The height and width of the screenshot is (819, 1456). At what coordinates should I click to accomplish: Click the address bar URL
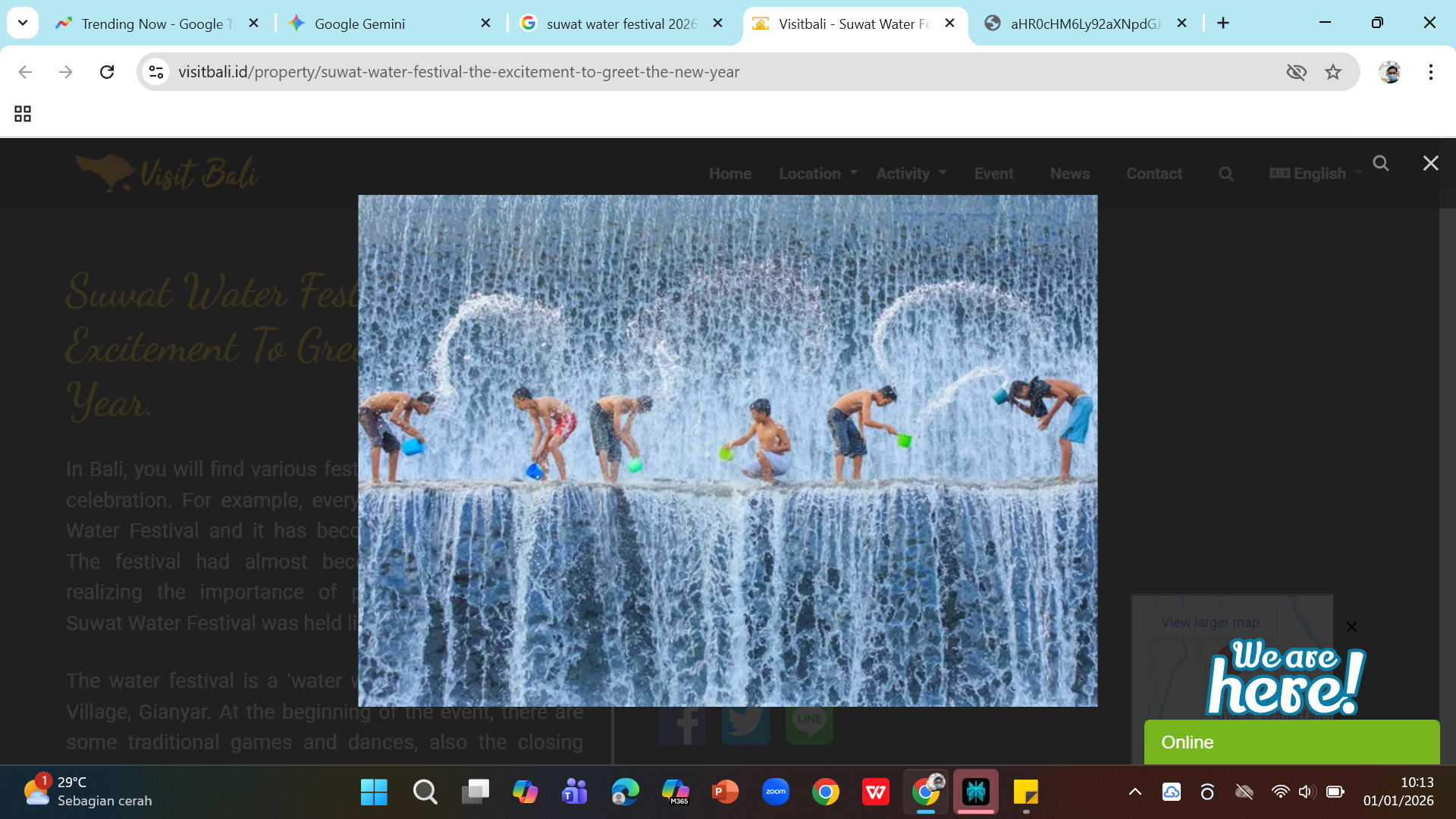coord(459,72)
